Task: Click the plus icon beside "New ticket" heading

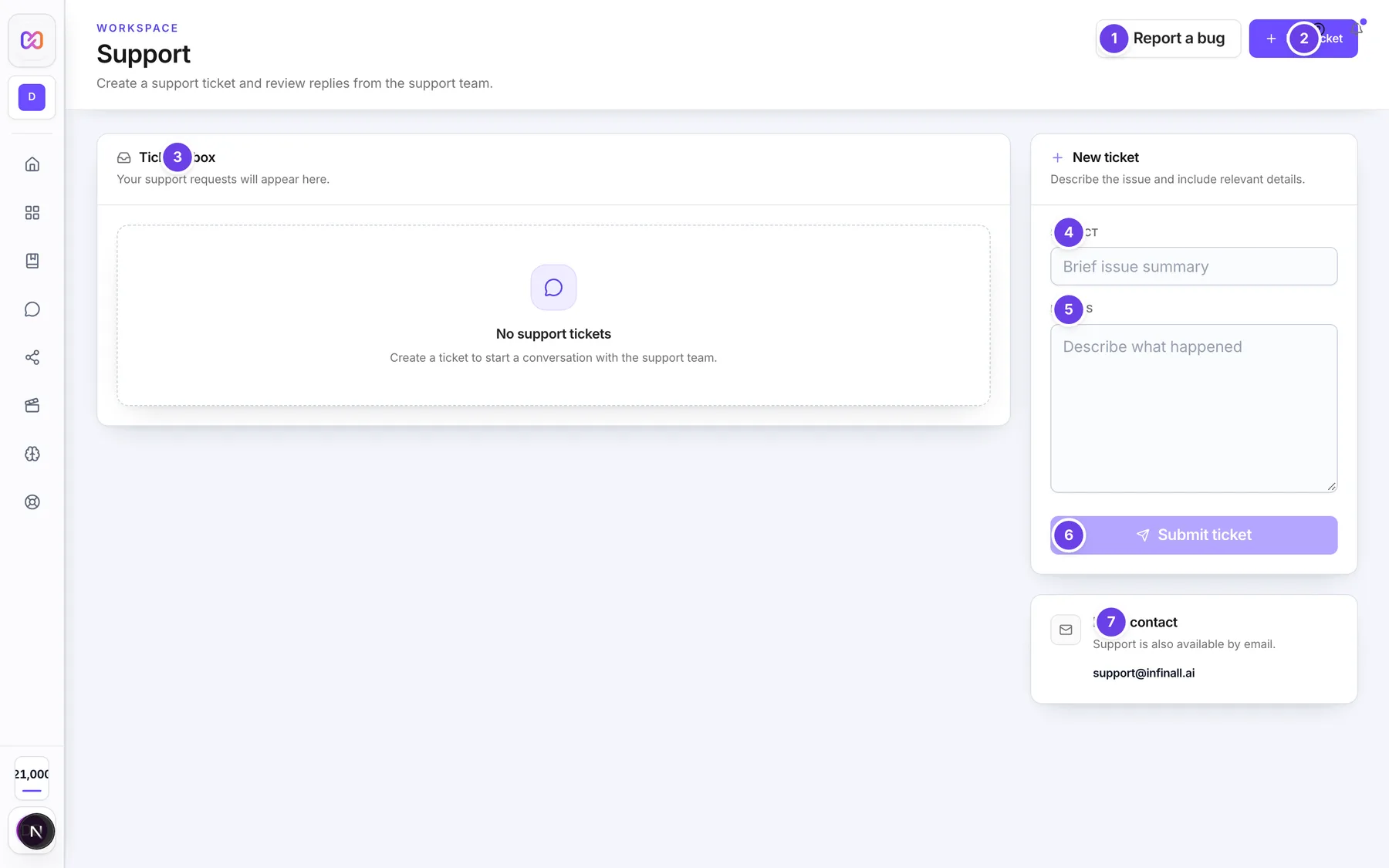Action: click(x=1057, y=157)
